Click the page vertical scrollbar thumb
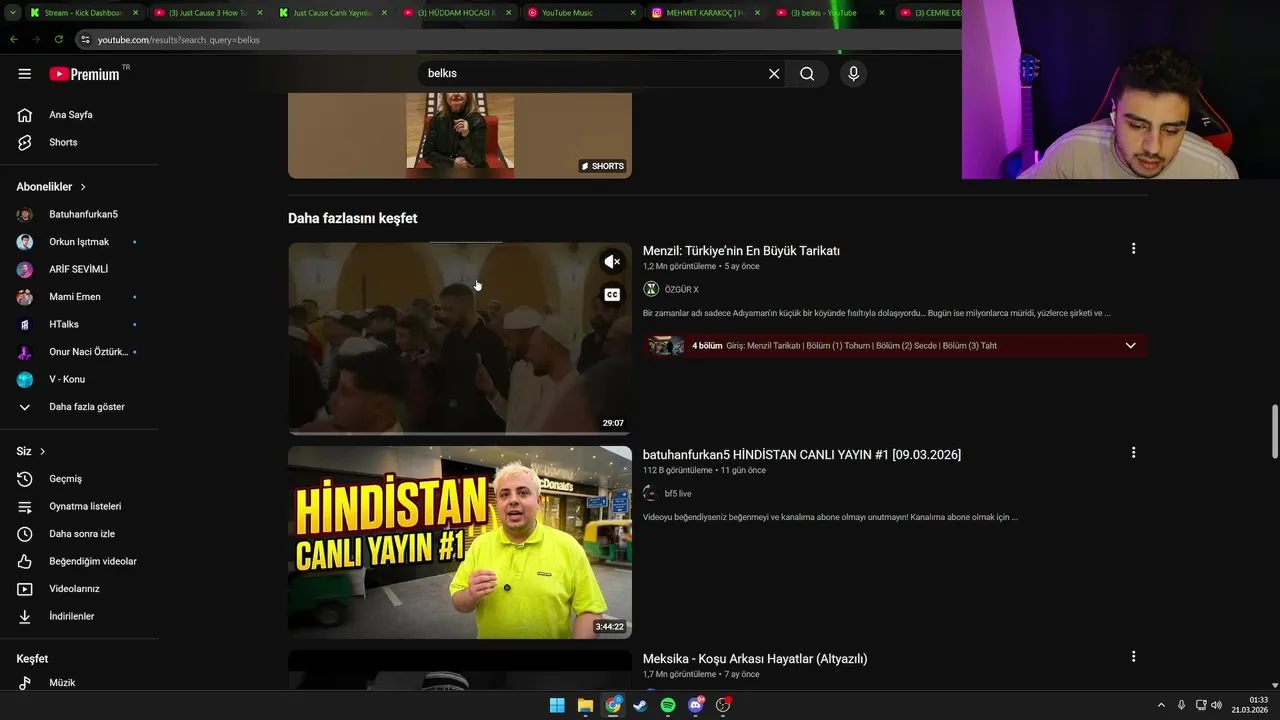 point(1274,431)
